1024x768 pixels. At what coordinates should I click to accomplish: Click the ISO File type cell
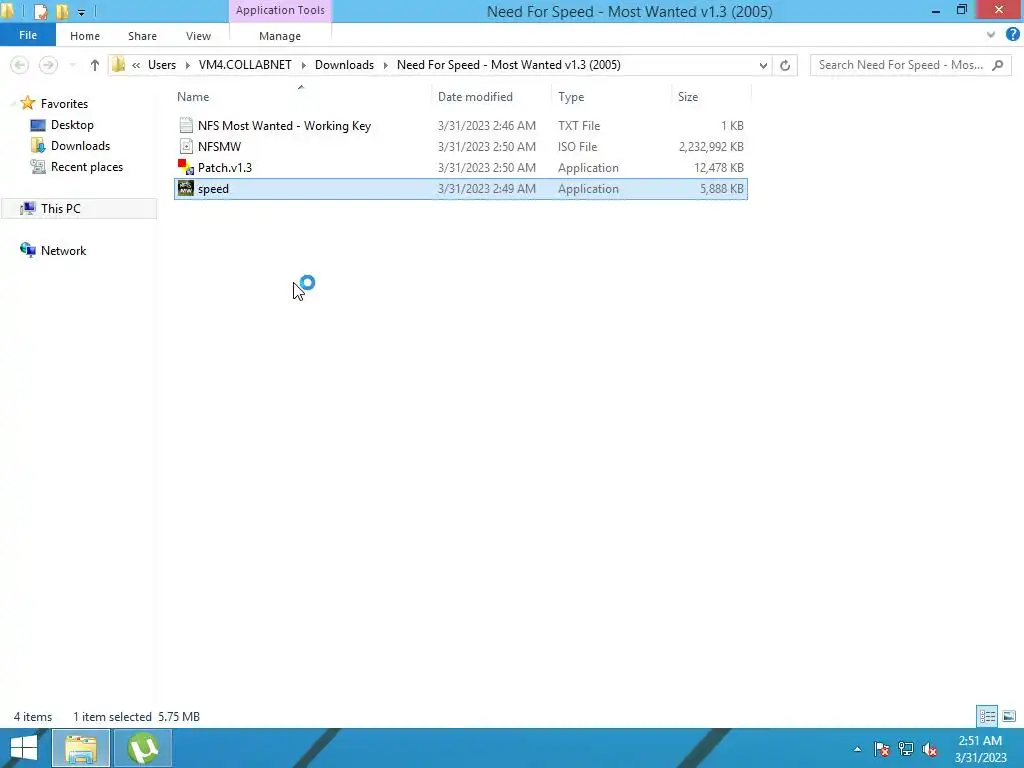tap(577, 146)
